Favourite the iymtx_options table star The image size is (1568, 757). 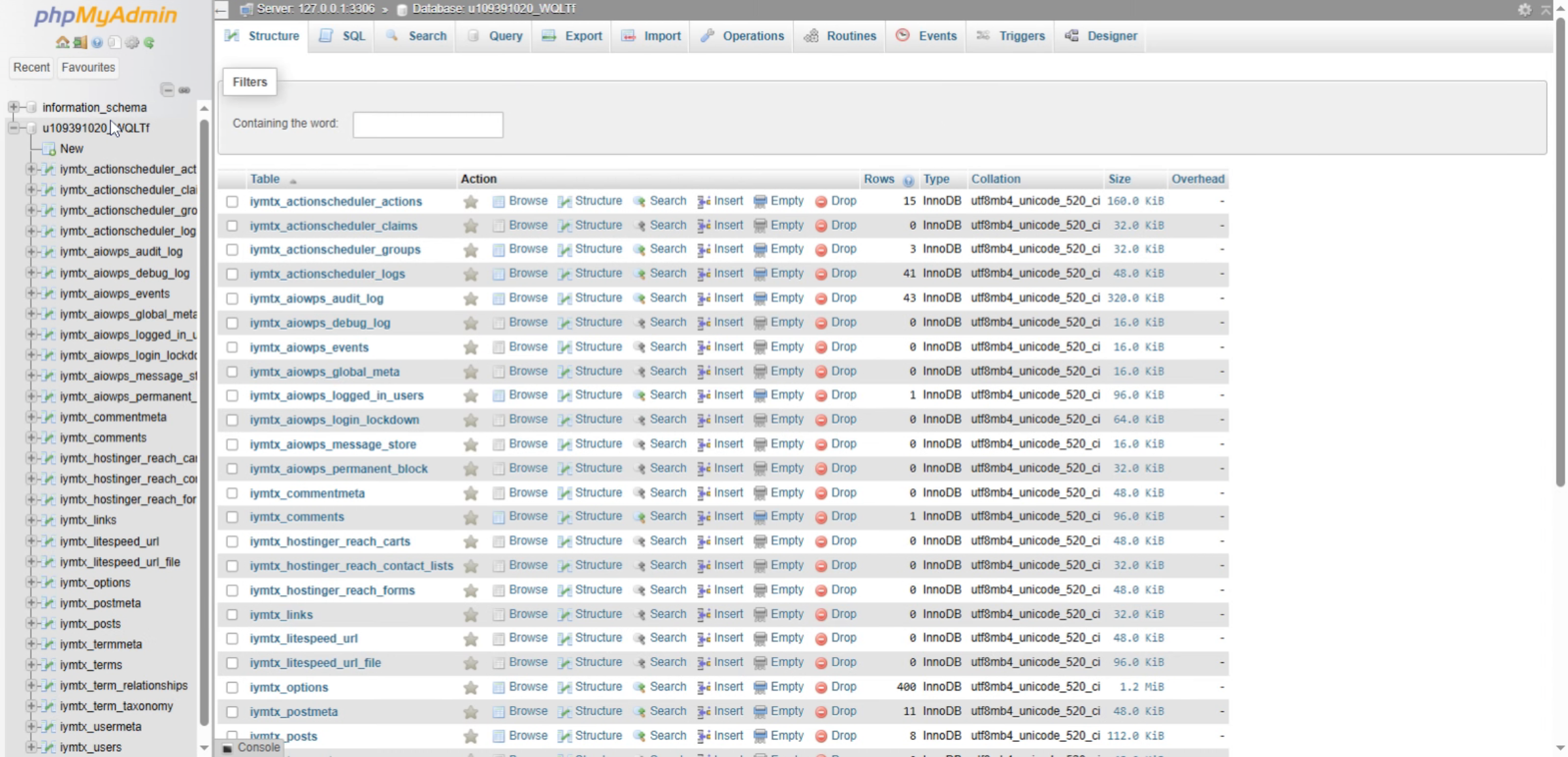click(470, 687)
